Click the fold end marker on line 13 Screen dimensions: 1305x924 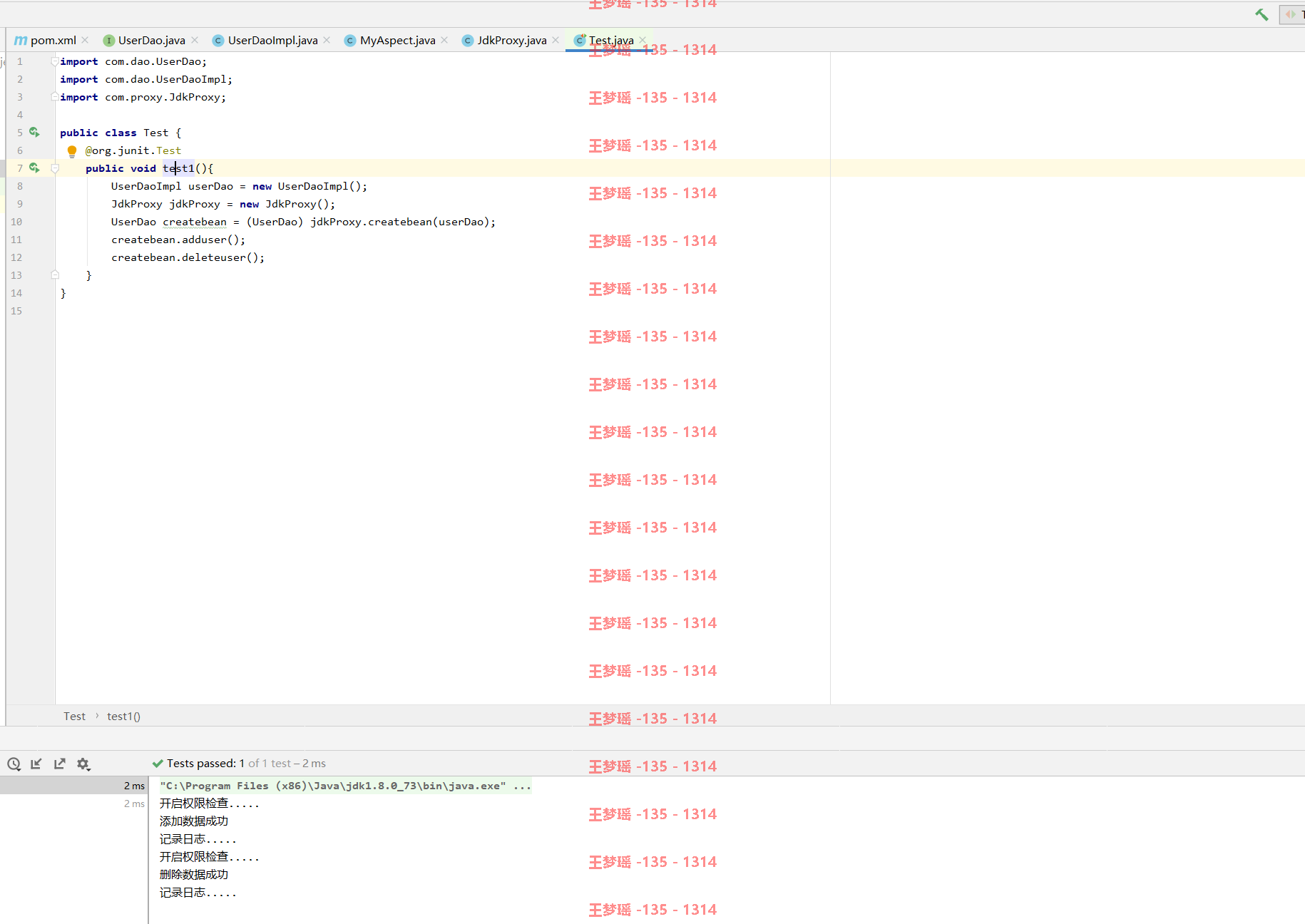[55, 275]
